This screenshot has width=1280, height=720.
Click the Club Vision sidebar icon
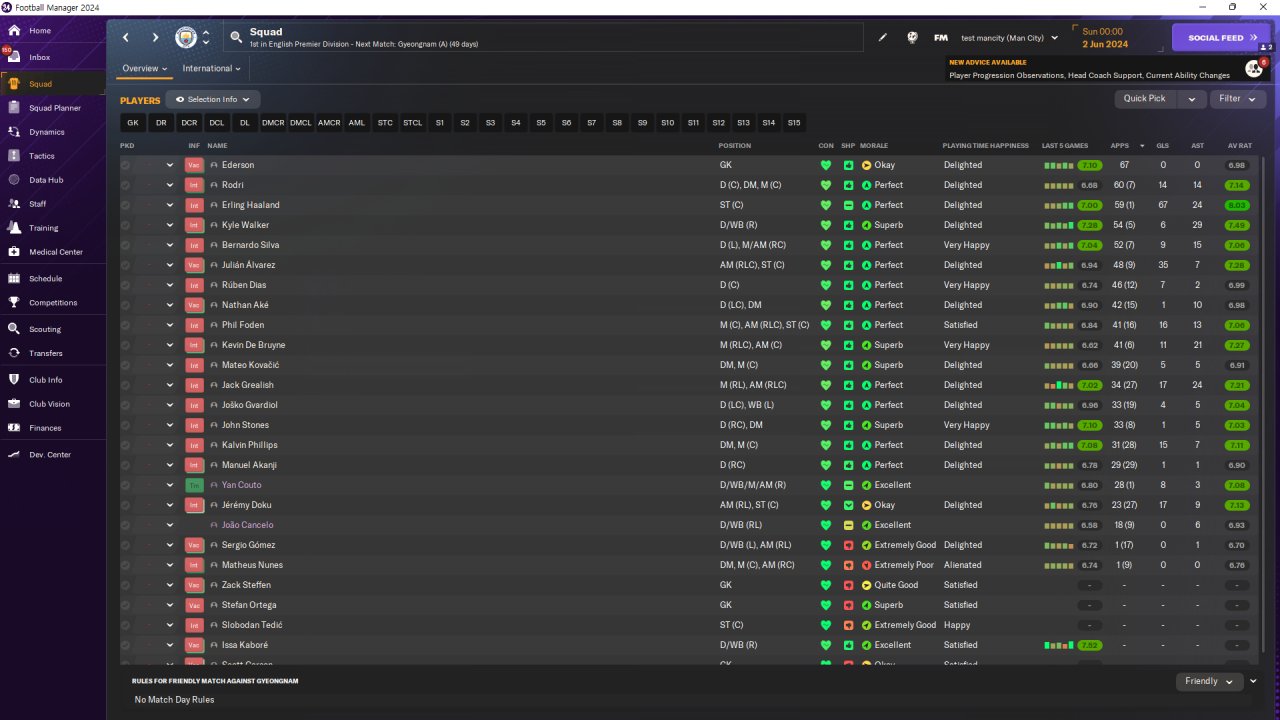click(x=14, y=404)
